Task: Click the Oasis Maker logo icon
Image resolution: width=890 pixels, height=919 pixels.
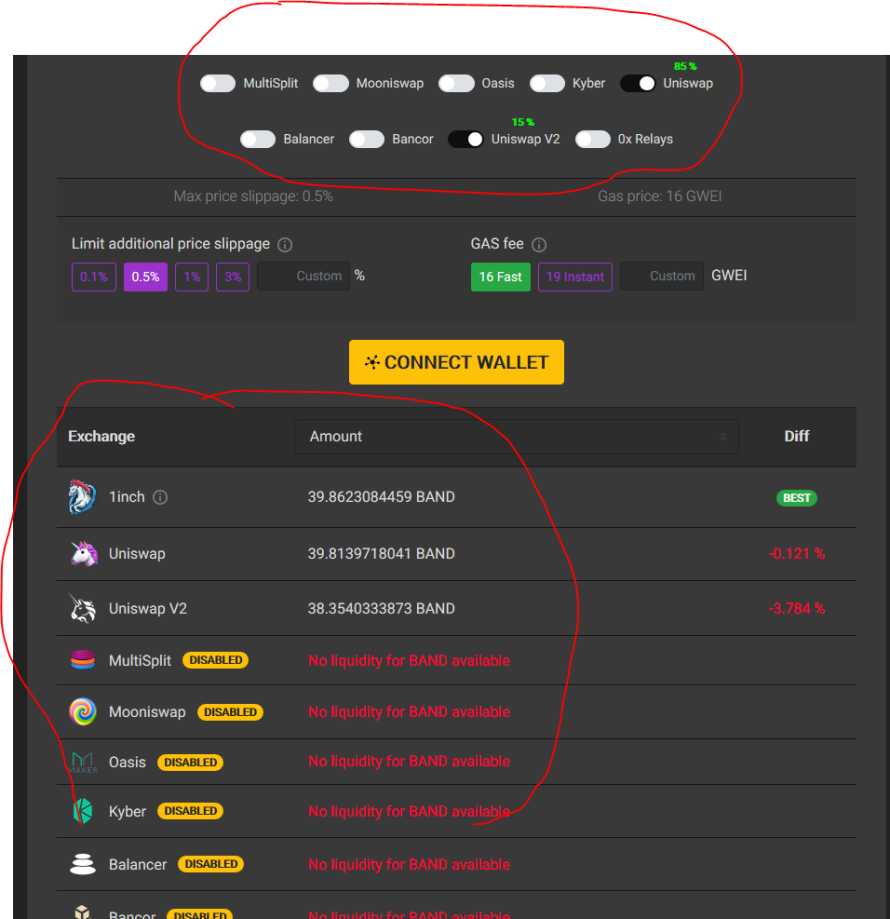Action: [x=83, y=762]
